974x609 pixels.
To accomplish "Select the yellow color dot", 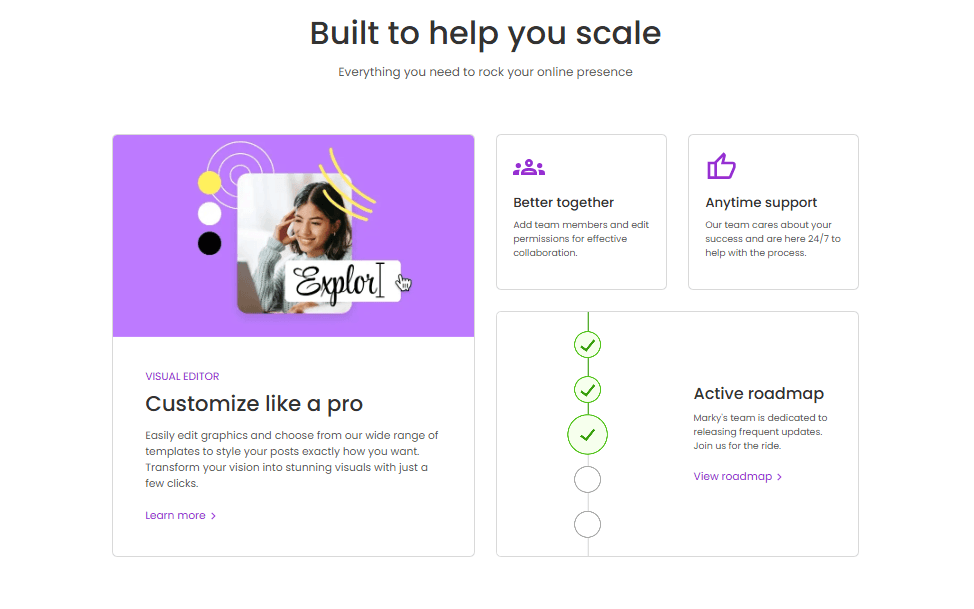I will 209,183.
